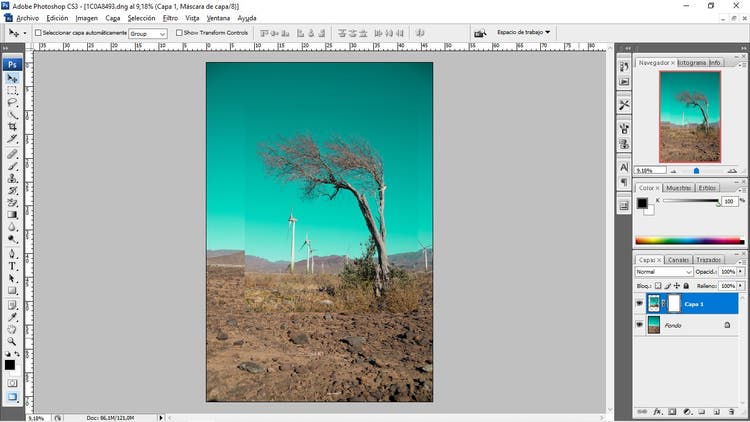Select the Rectangle shape tool
750x422 pixels.
pyautogui.click(x=12, y=290)
